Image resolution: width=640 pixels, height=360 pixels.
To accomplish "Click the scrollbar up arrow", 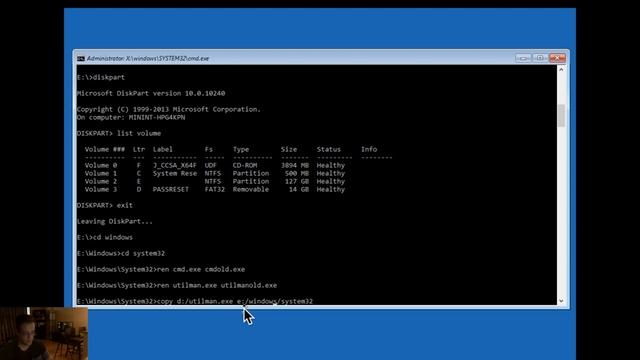I will [x=561, y=70].
